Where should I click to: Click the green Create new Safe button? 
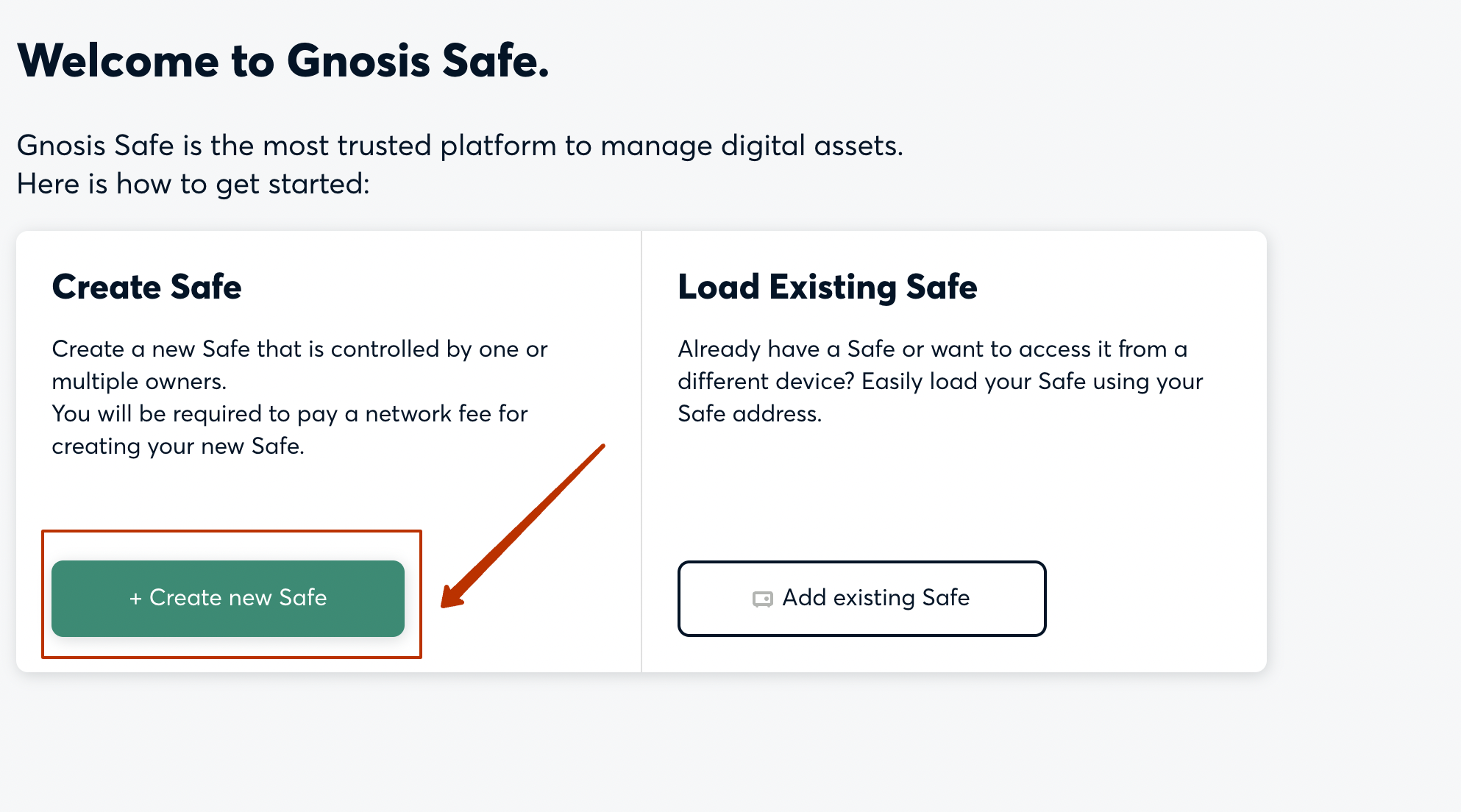pyautogui.click(x=228, y=598)
